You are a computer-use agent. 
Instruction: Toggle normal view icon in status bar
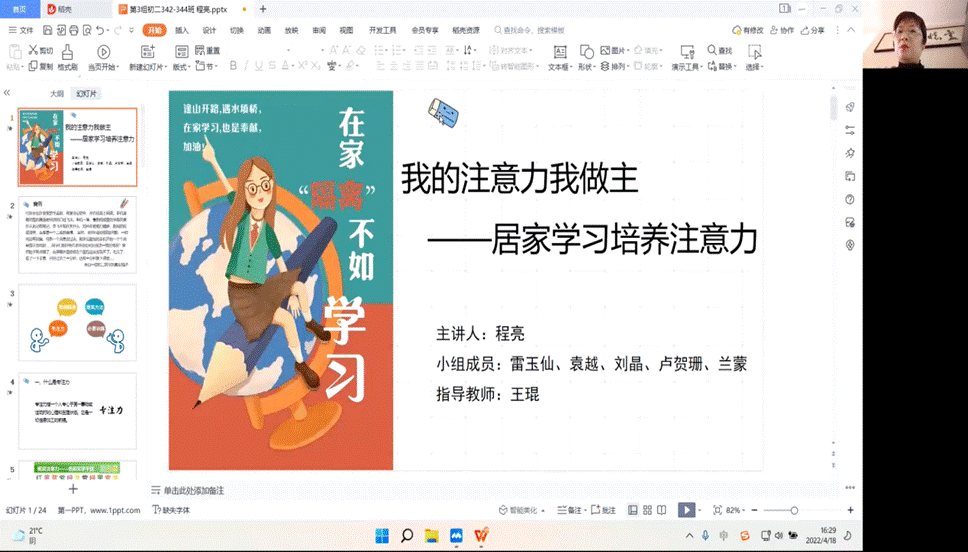pos(633,510)
